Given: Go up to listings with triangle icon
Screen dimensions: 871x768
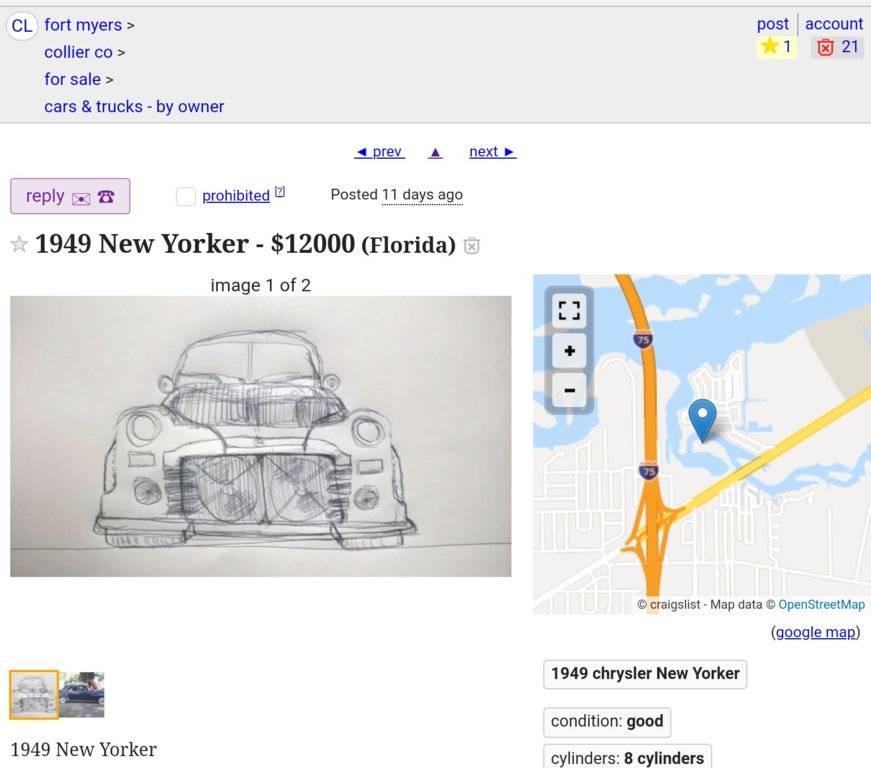Looking at the screenshot, I should [x=435, y=152].
